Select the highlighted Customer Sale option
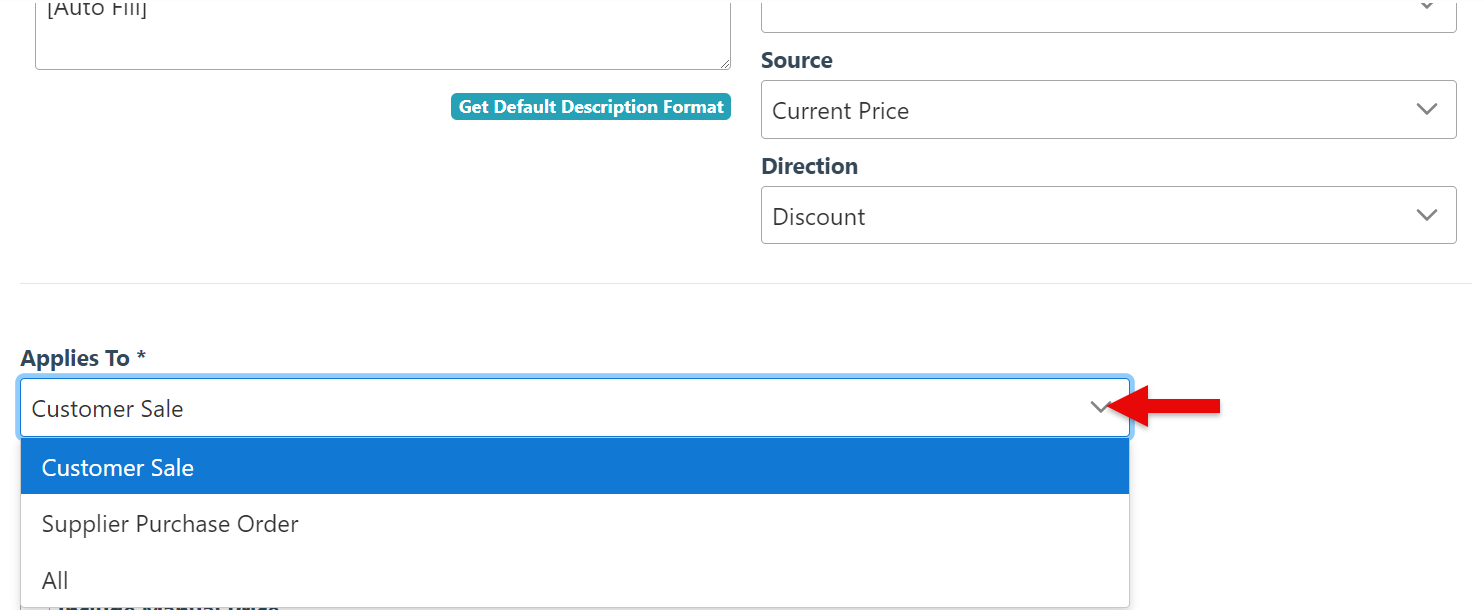The height and width of the screenshot is (610, 1484). point(574,467)
